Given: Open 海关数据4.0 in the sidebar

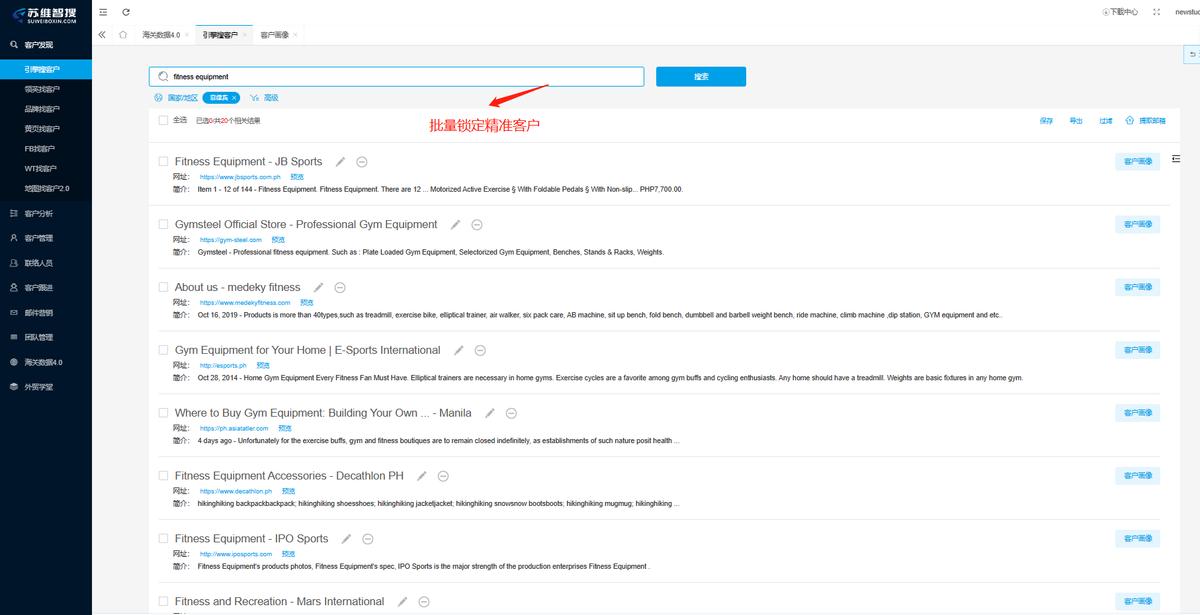Looking at the screenshot, I should (x=45, y=362).
